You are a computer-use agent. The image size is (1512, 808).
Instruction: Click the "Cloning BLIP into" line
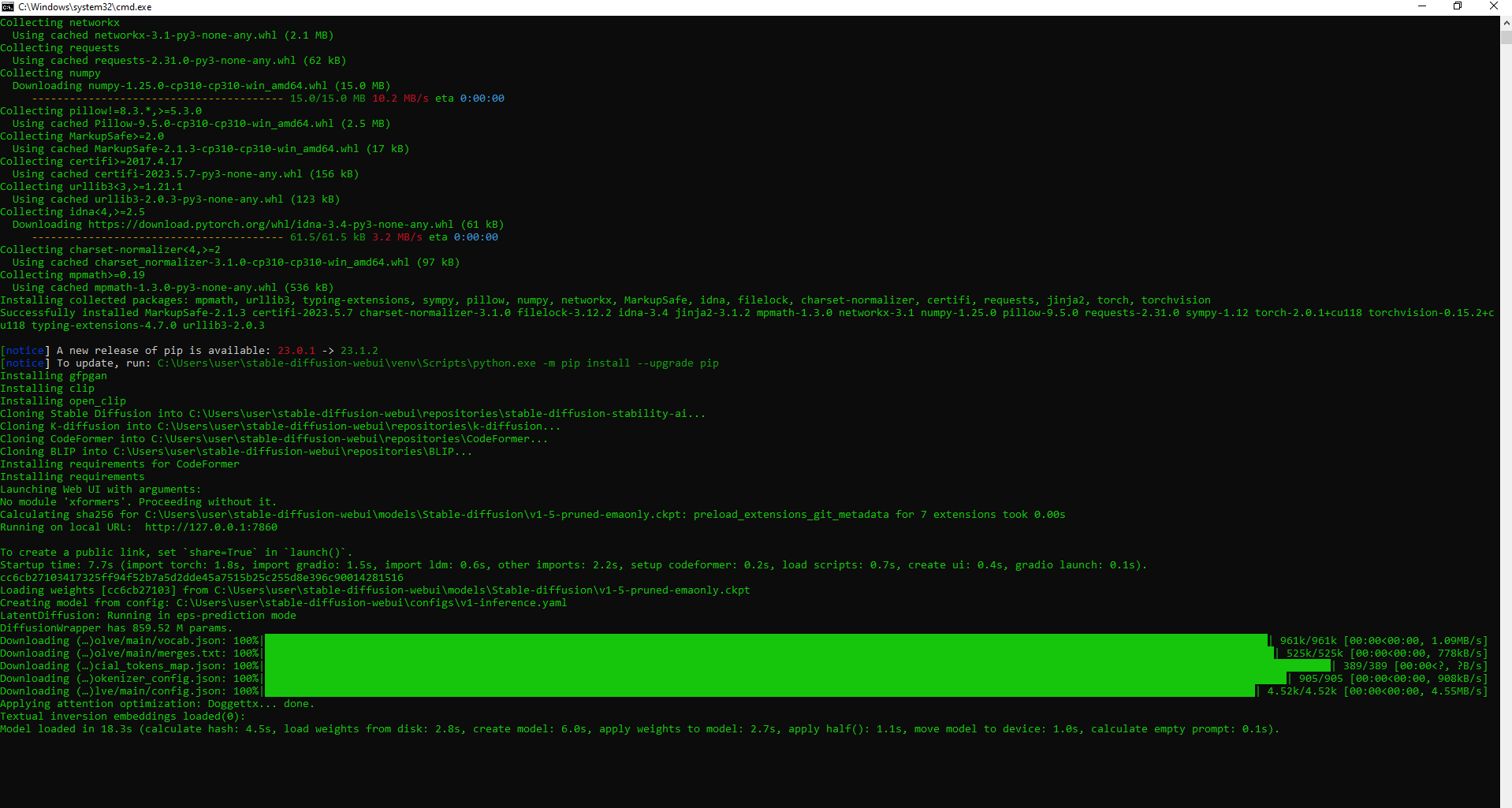point(236,452)
